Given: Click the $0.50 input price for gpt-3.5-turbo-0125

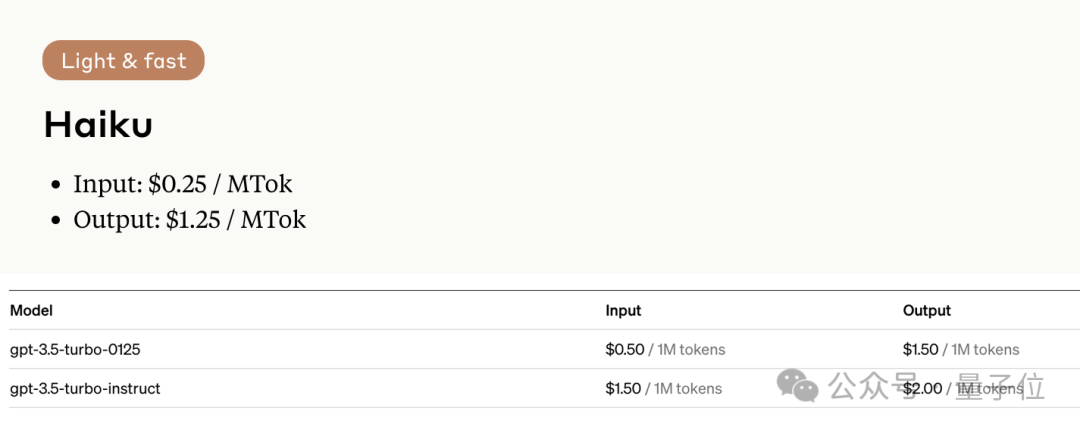Looking at the screenshot, I should [x=623, y=350].
